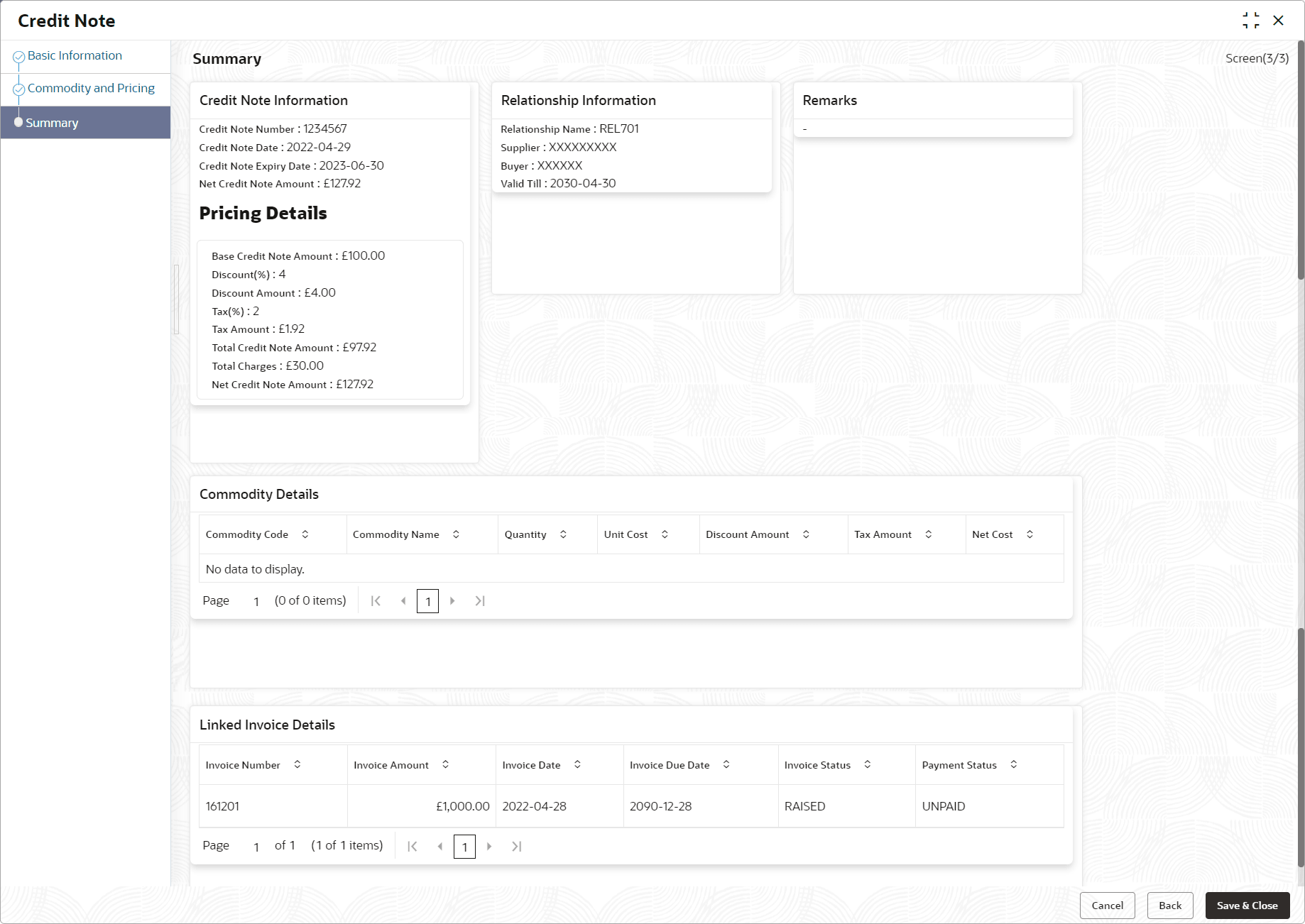Go to next page of Commodity Details
This screenshot has width=1305, height=924.
pyautogui.click(x=452, y=601)
